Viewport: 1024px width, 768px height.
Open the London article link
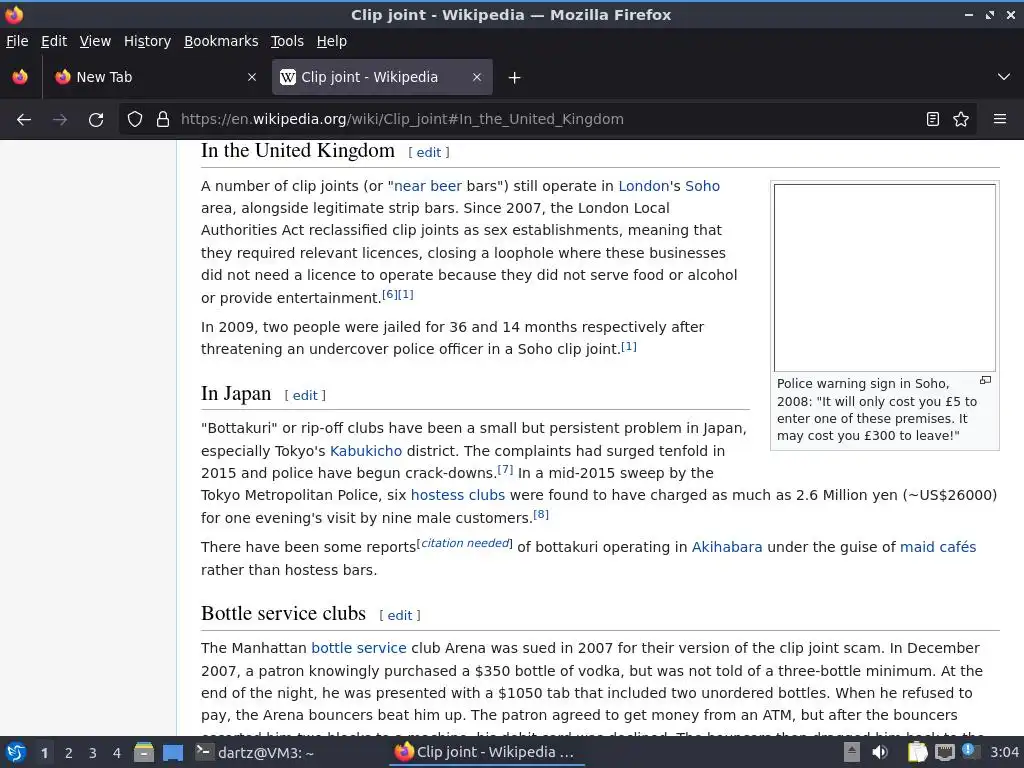[643, 186]
